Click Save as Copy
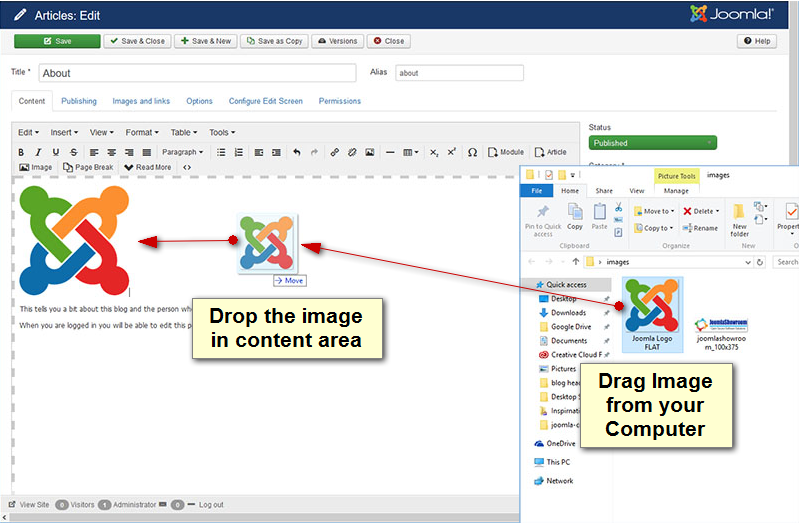801x525 pixels. [274, 41]
